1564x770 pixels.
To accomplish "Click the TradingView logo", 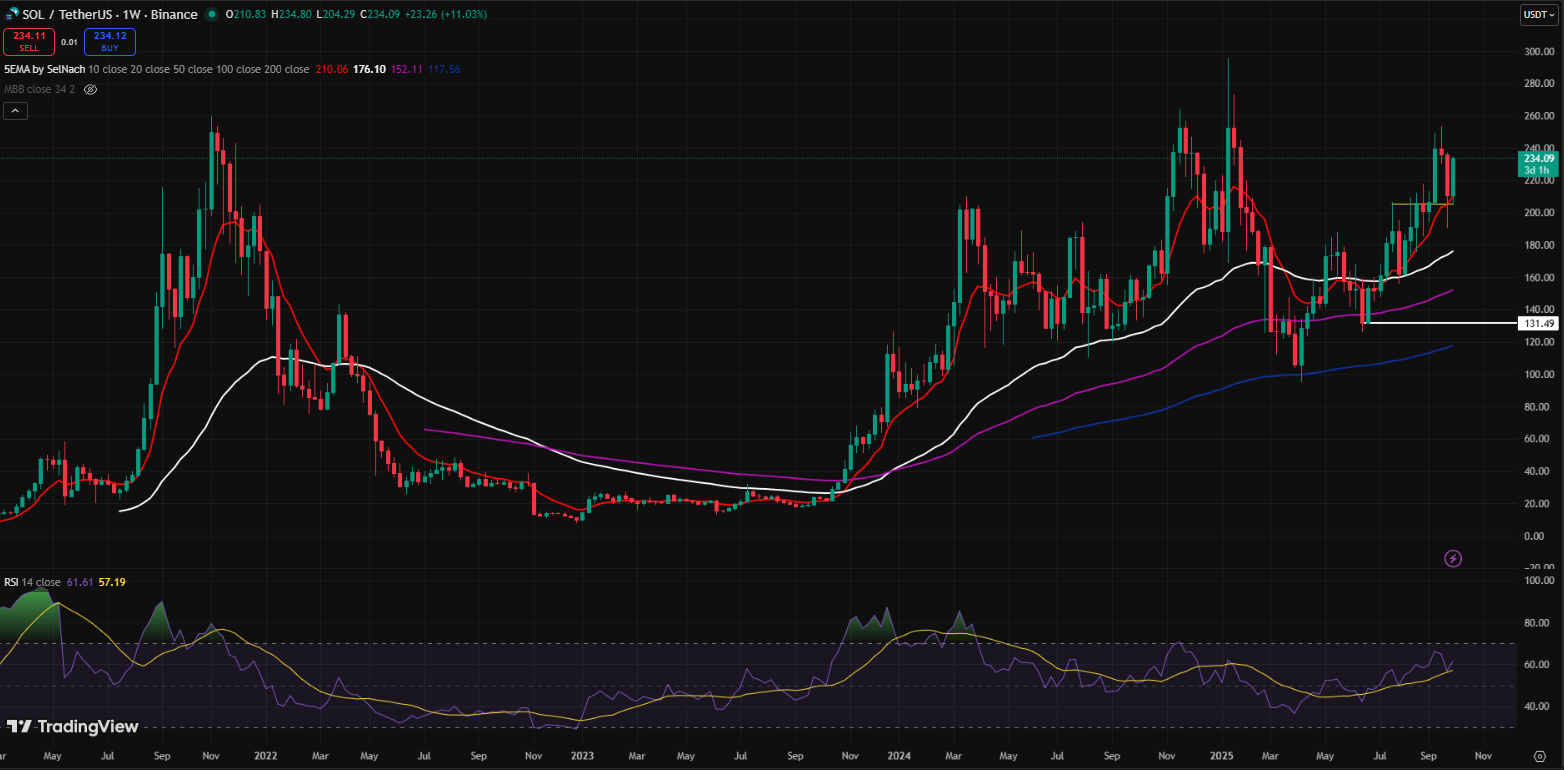I will tap(73, 727).
